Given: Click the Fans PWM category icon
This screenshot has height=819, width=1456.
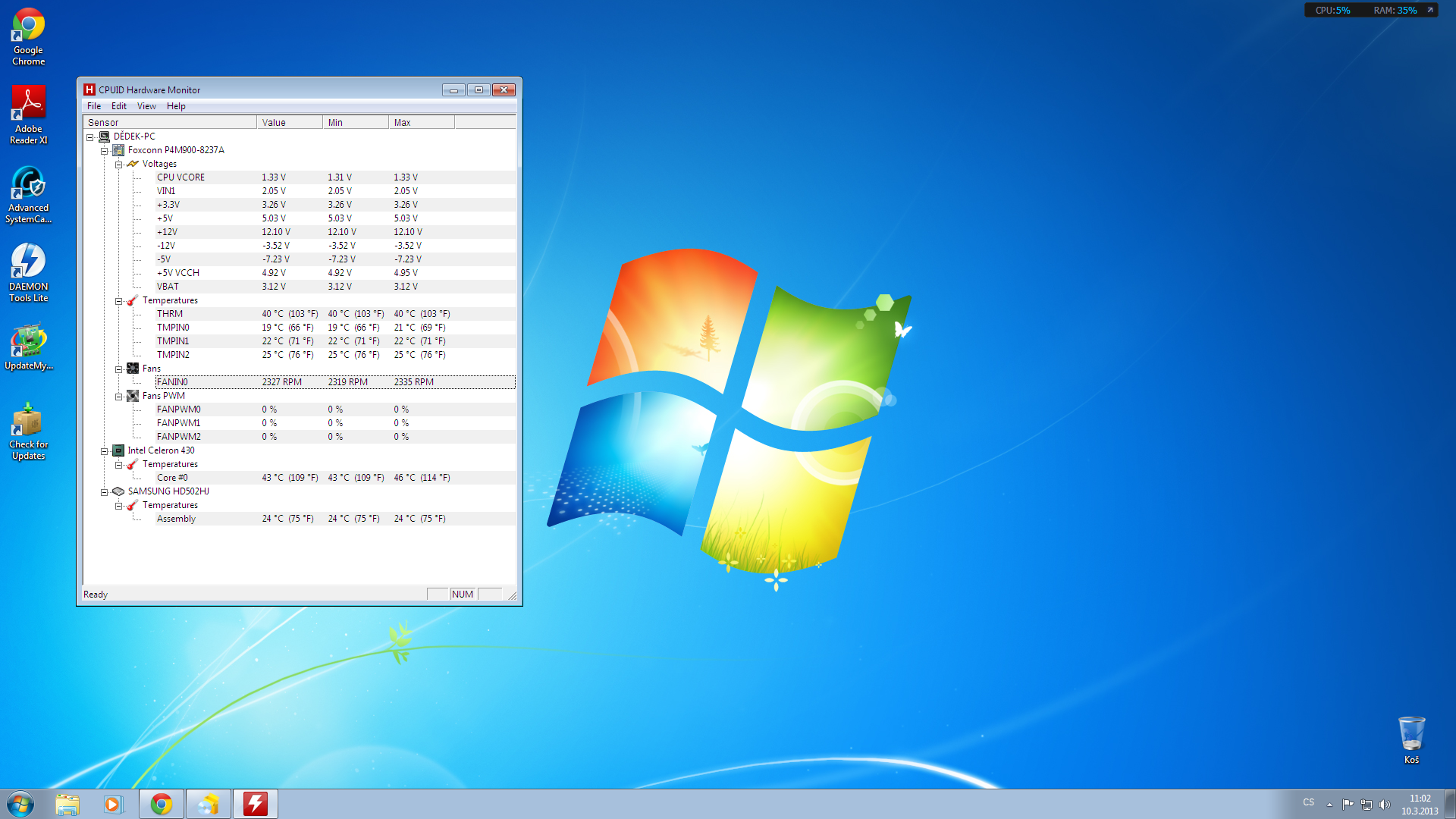Looking at the screenshot, I should (x=133, y=396).
